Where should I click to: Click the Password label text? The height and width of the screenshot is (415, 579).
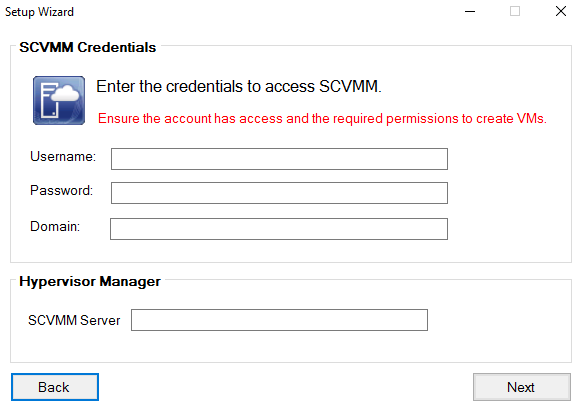pyautogui.click(x=62, y=191)
